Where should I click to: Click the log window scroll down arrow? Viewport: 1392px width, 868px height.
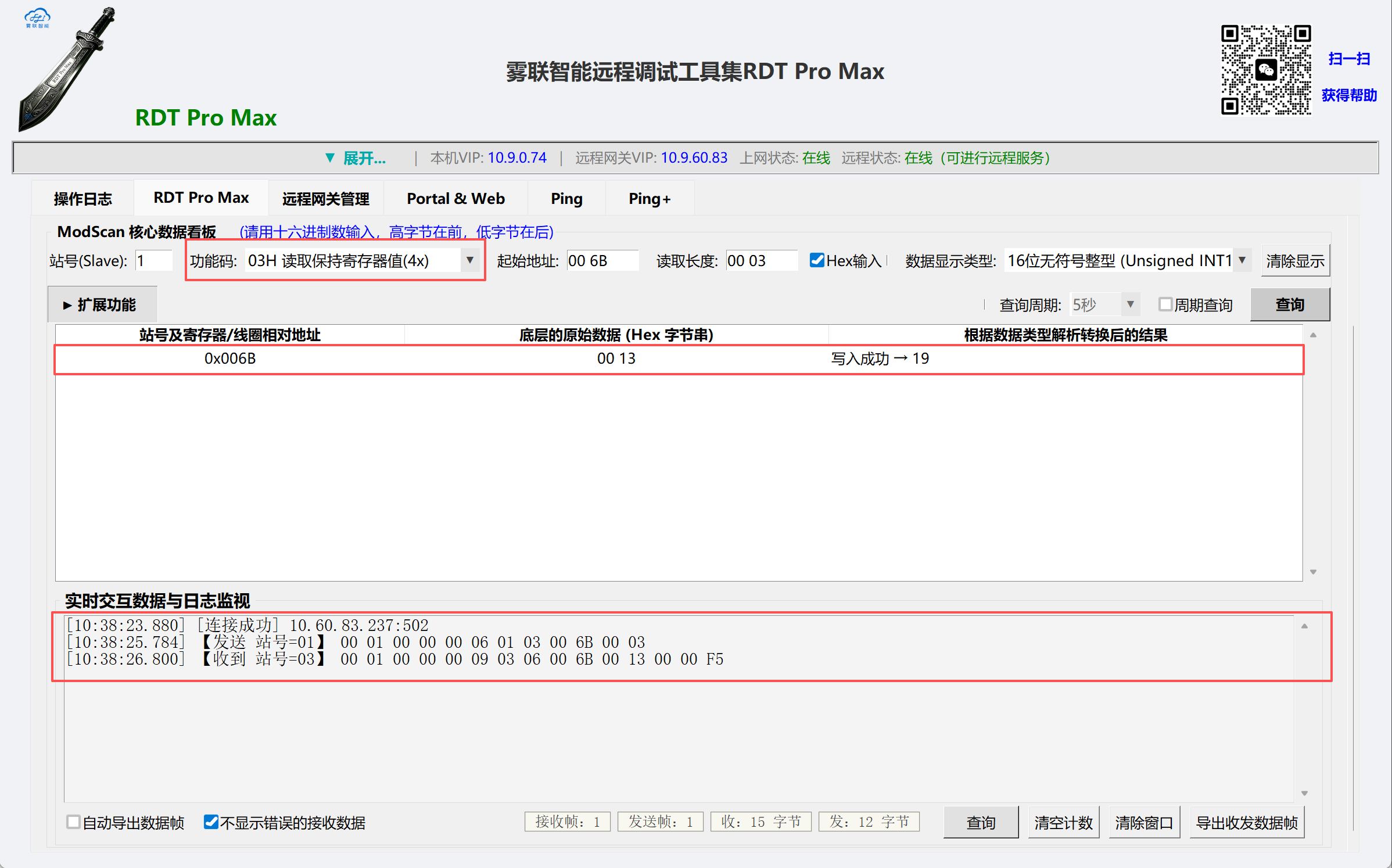1304,794
